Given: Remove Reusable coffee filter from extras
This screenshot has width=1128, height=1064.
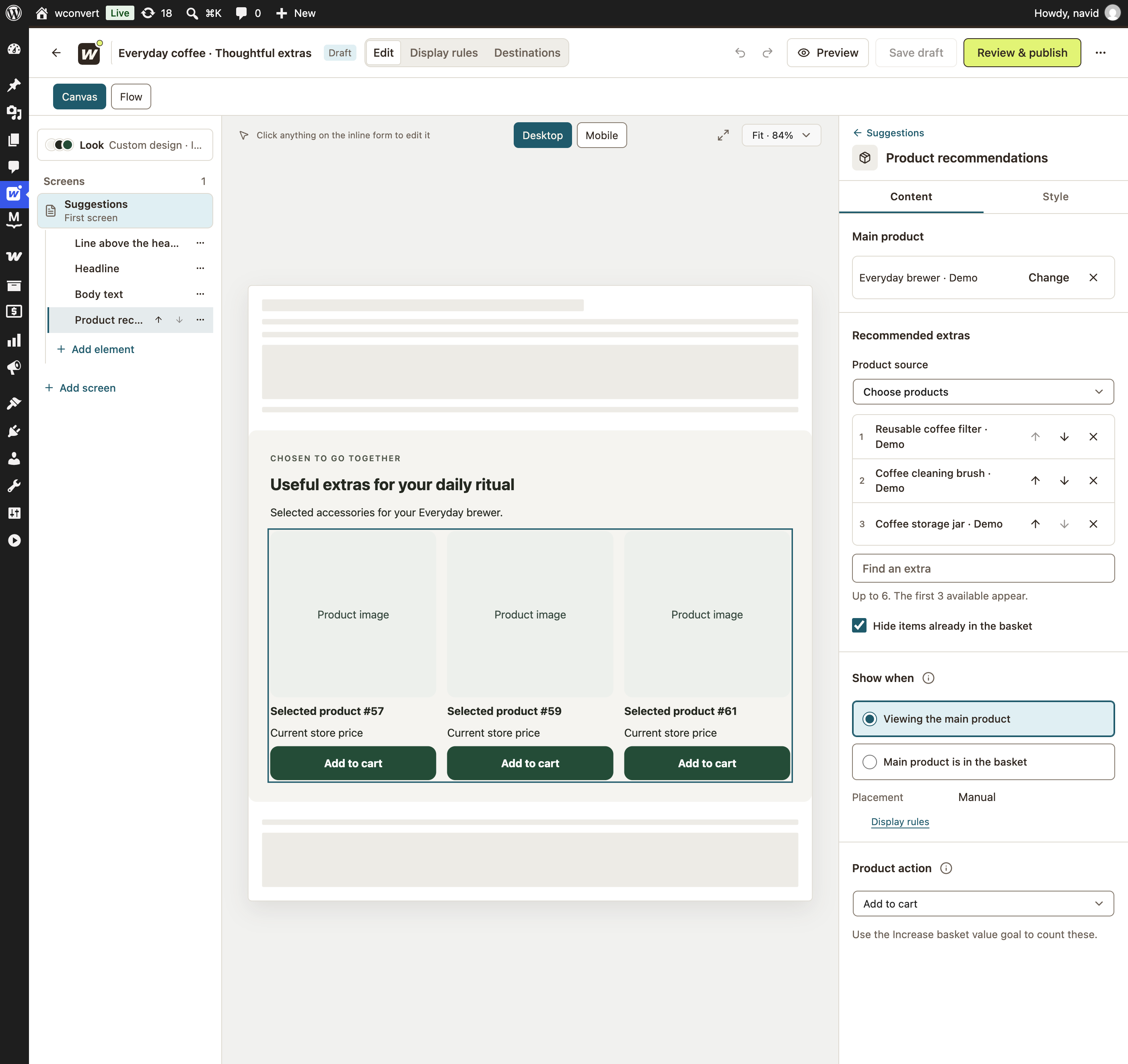Looking at the screenshot, I should point(1093,437).
